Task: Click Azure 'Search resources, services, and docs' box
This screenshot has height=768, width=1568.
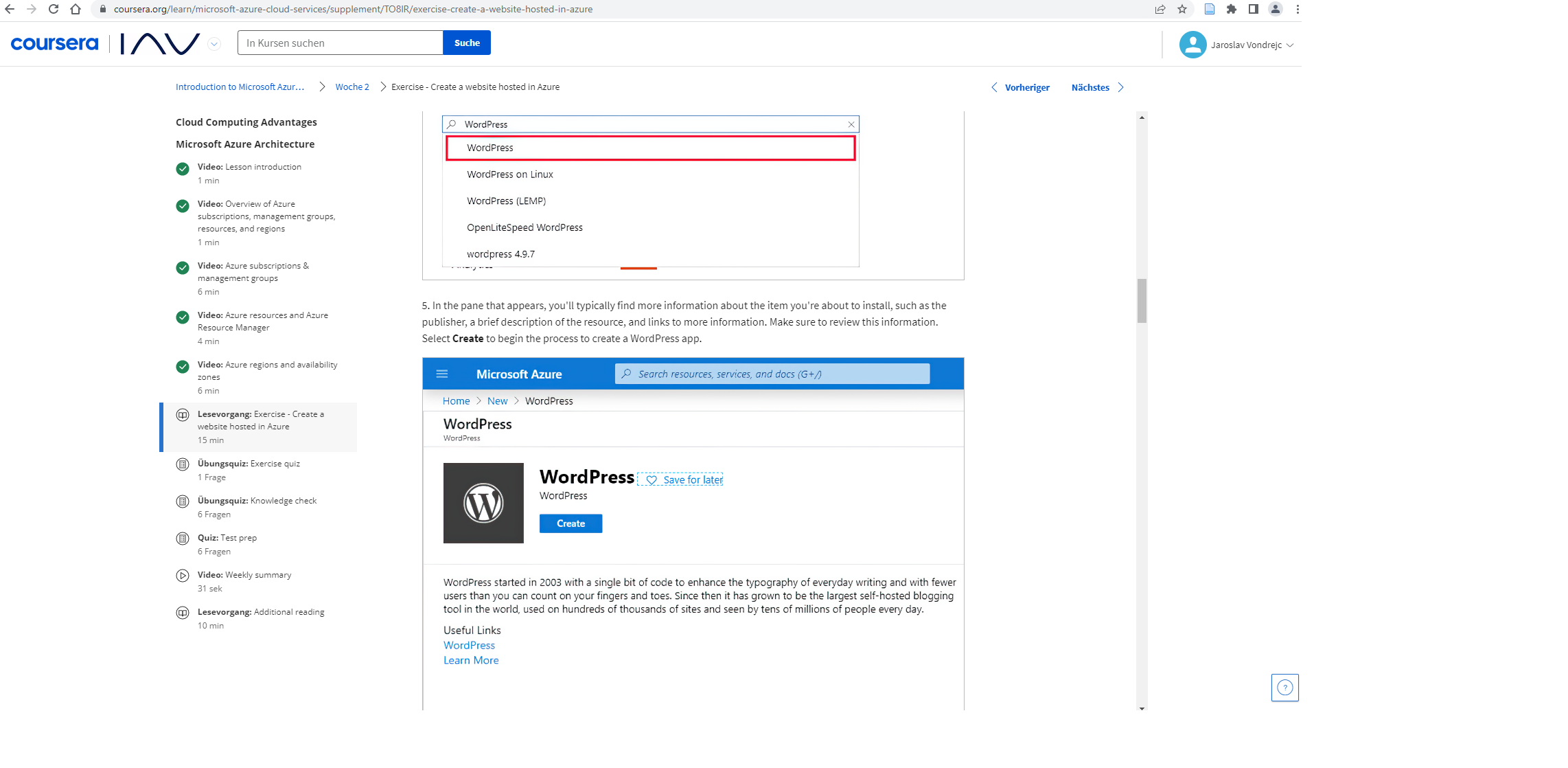Action: 772,374
